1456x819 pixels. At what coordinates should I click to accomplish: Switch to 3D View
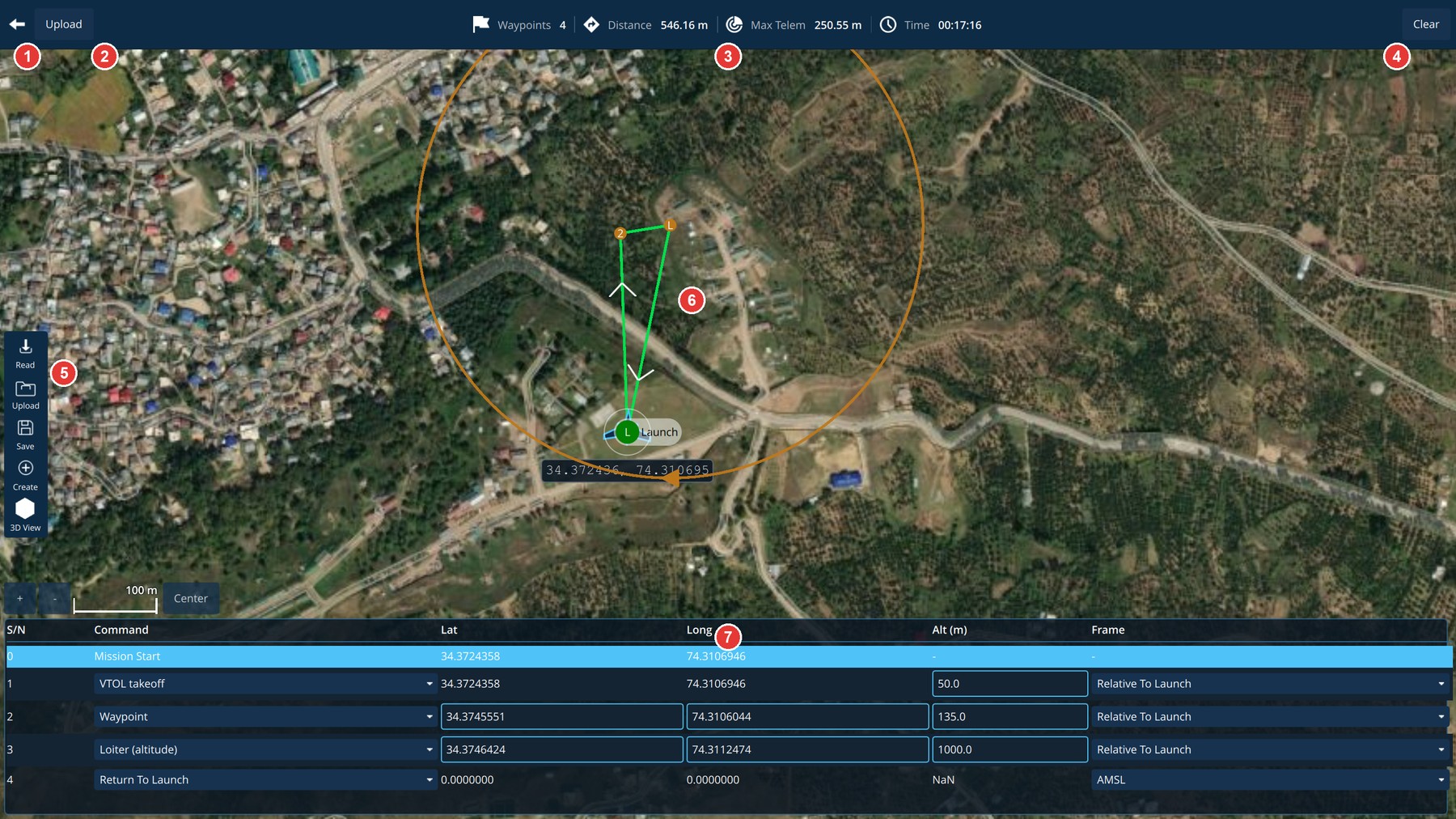coord(25,515)
